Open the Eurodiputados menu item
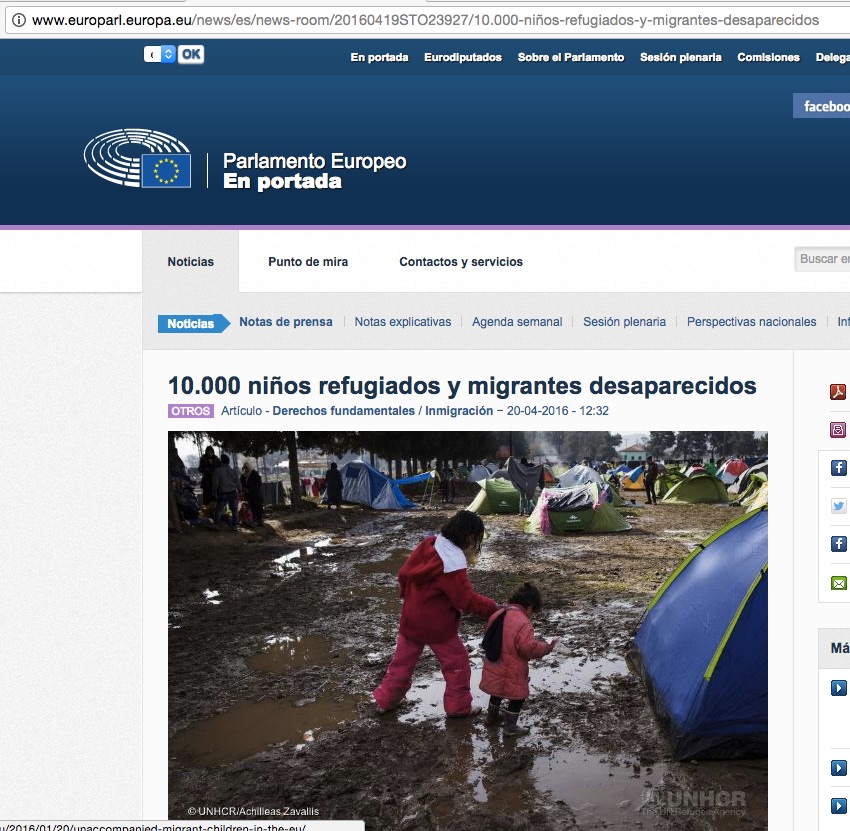The width and height of the screenshot is (850, 831). click(463, 58)
